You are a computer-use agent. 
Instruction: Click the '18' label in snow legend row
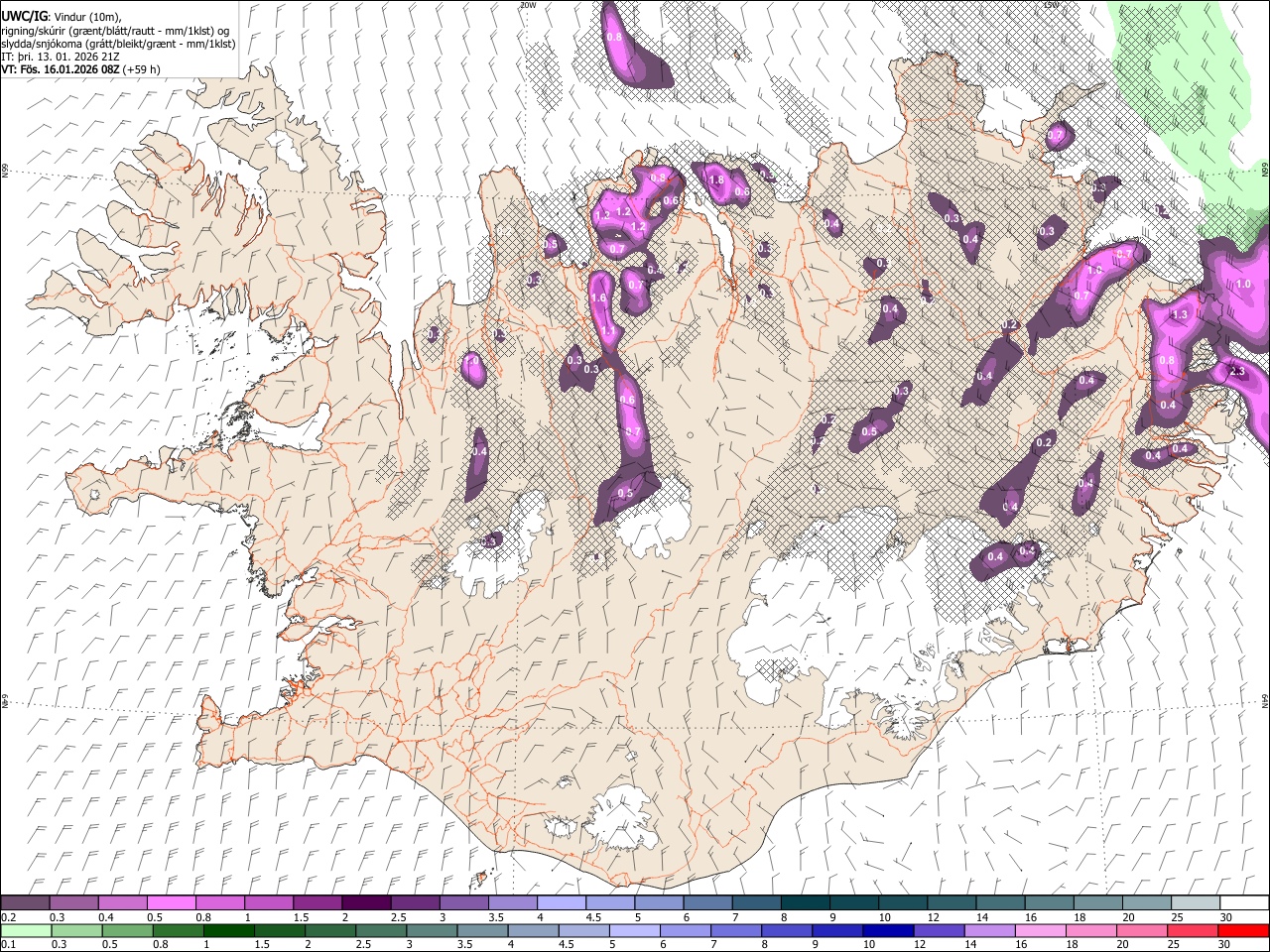coord(1079,917)
